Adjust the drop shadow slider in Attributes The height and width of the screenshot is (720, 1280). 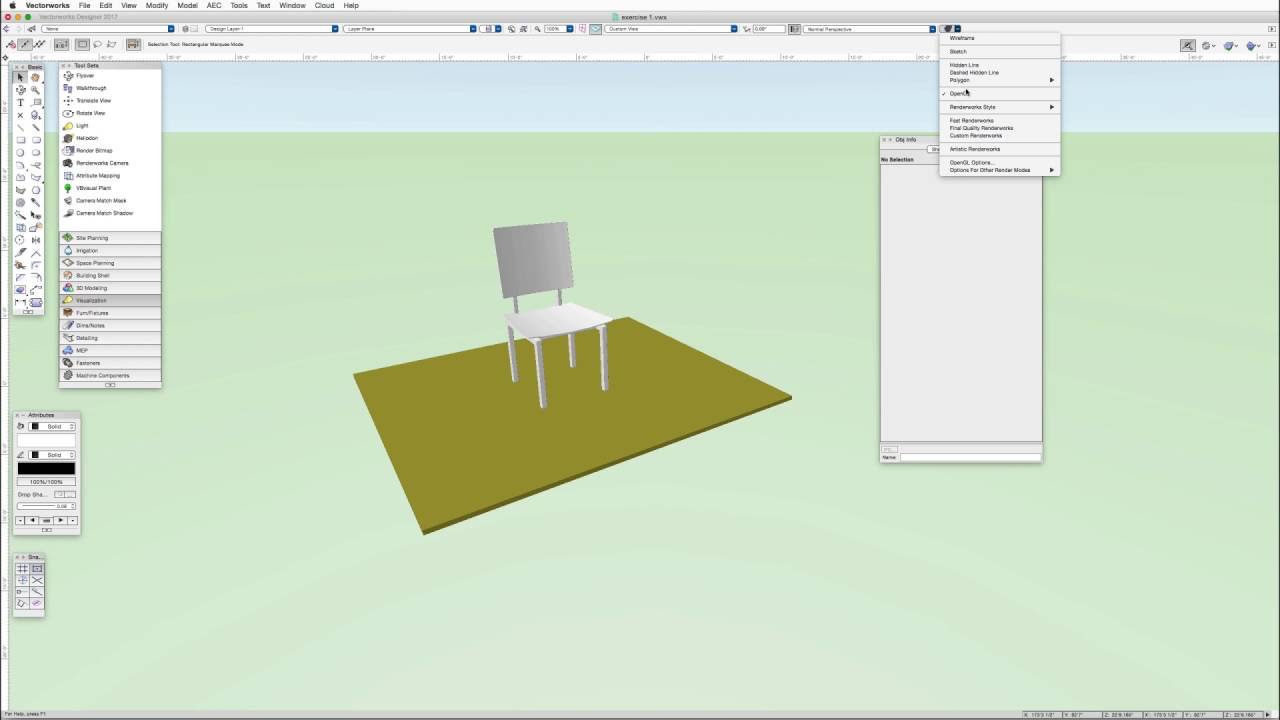click(x=46, y=506)
